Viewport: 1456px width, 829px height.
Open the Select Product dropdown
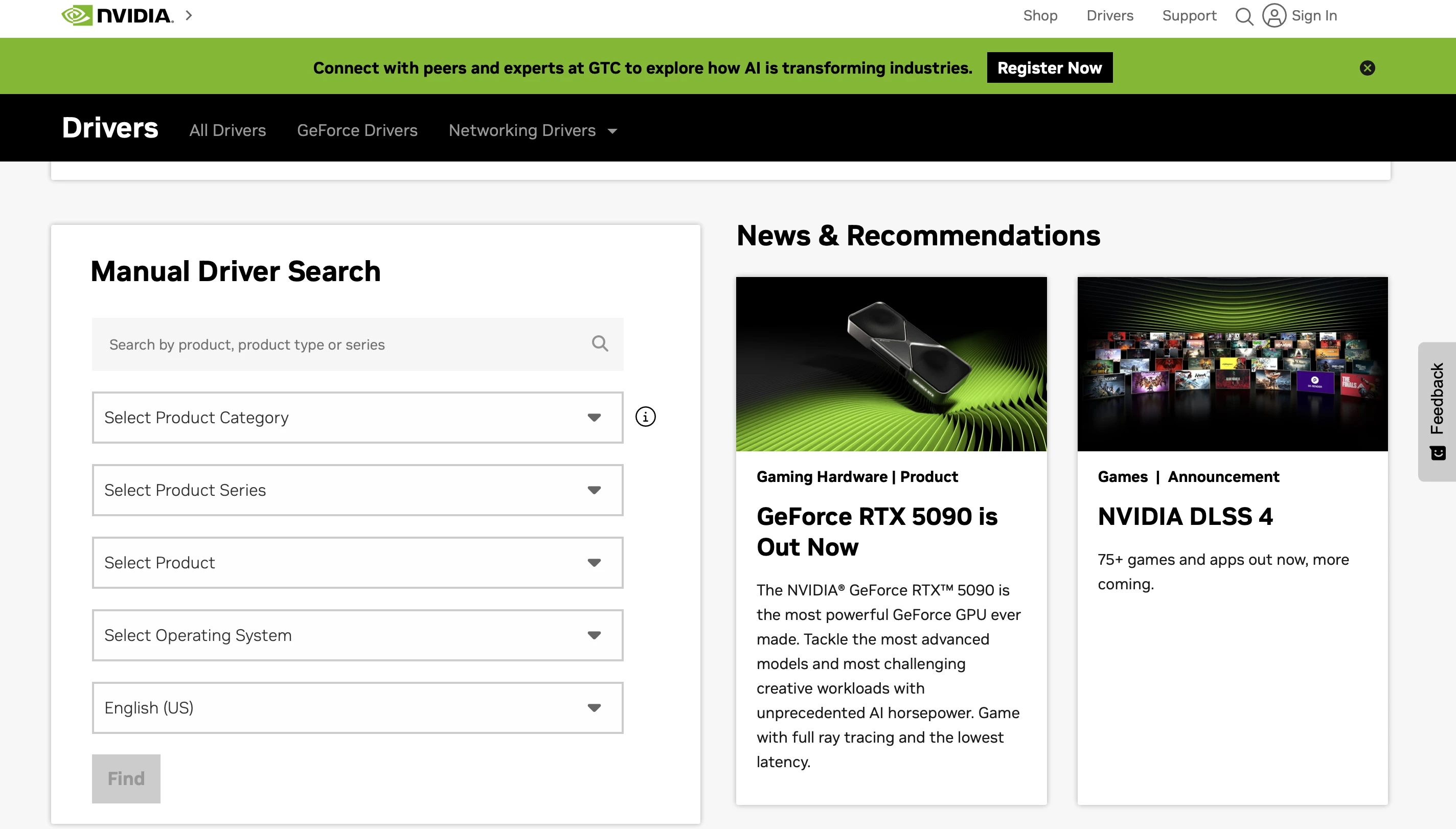[357, 563]
